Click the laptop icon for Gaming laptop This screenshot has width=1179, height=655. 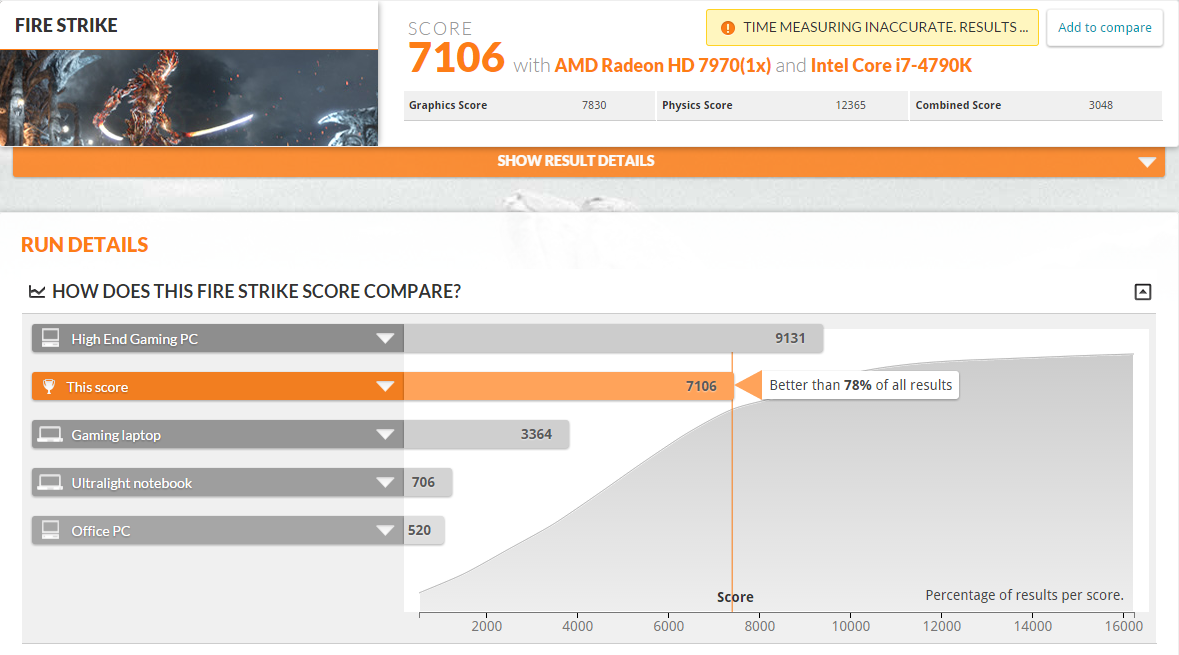[50, 435]
